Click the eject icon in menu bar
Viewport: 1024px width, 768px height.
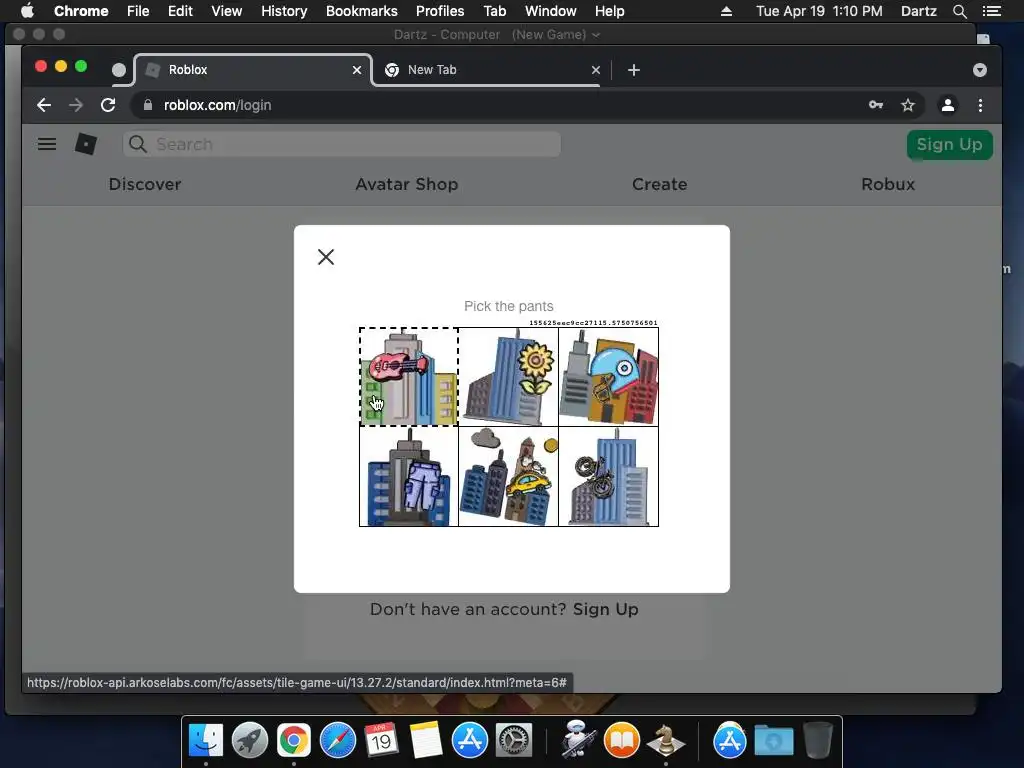tap(726, 11)
